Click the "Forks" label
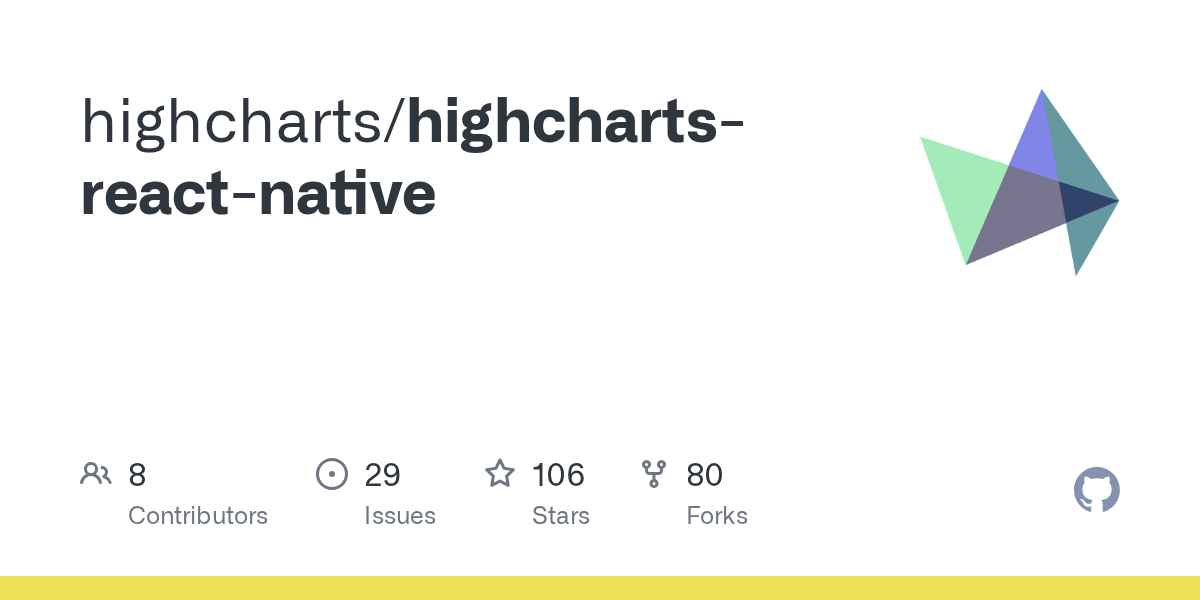Viewport: 1200px width, 600px height. click(x=717, y=516)
